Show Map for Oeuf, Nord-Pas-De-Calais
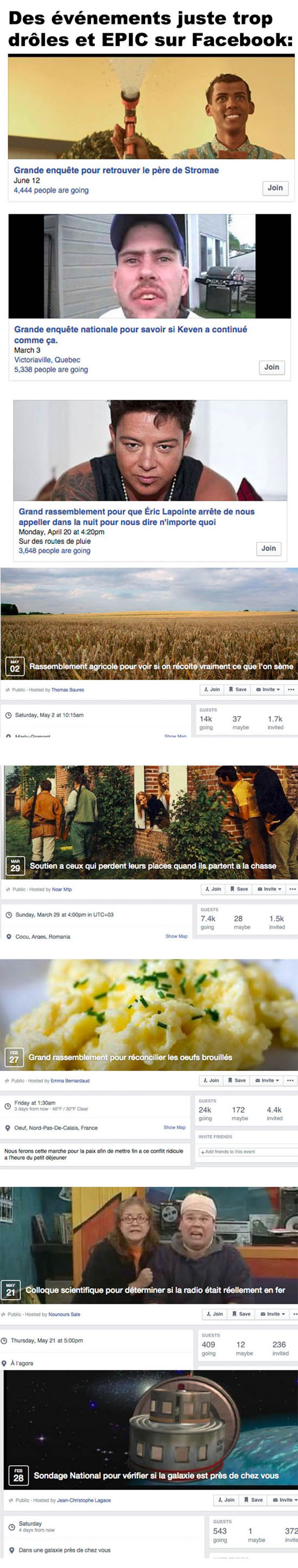Image resolution: width=298 pixels, height=1568 pixels. point(174,1127)
